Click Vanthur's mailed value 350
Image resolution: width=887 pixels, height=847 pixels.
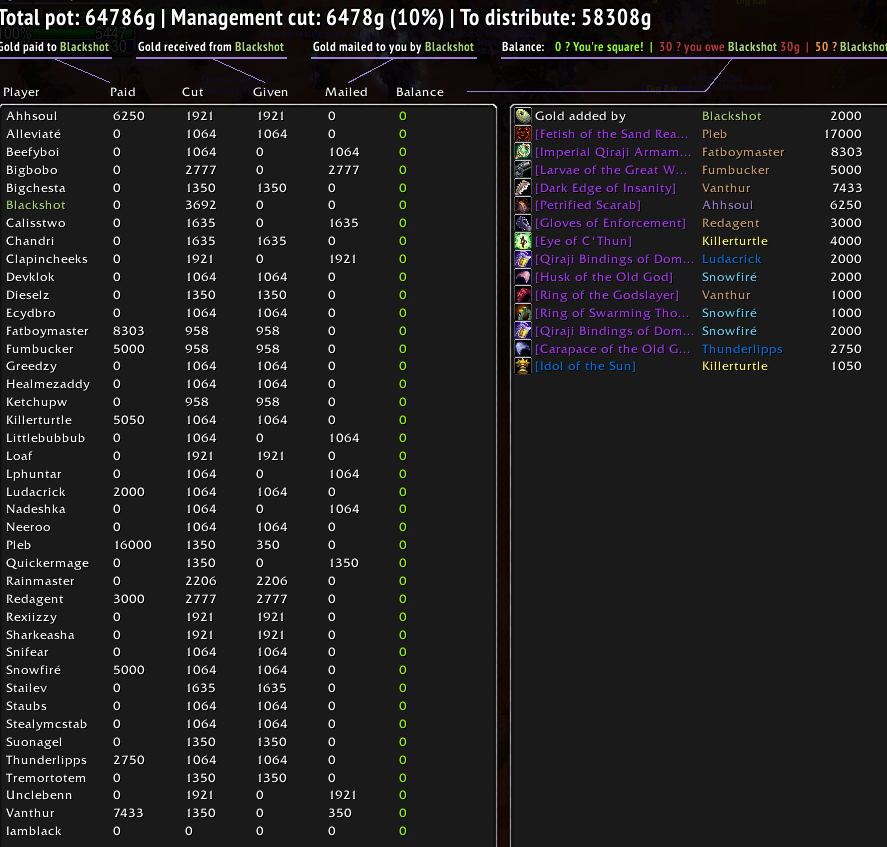[340, 813]
